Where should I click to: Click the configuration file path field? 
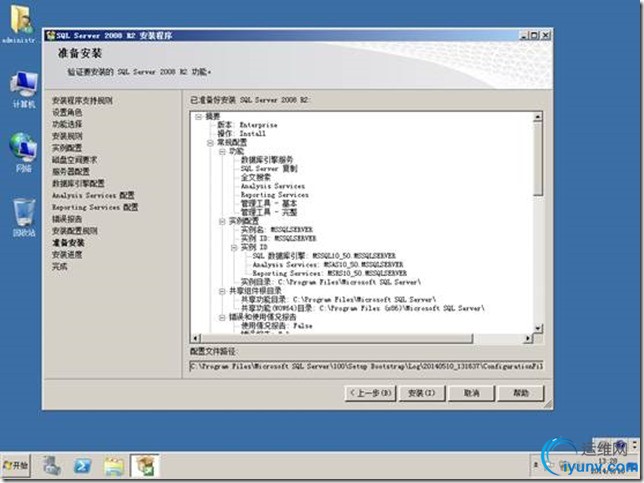(x=366, y=366)
